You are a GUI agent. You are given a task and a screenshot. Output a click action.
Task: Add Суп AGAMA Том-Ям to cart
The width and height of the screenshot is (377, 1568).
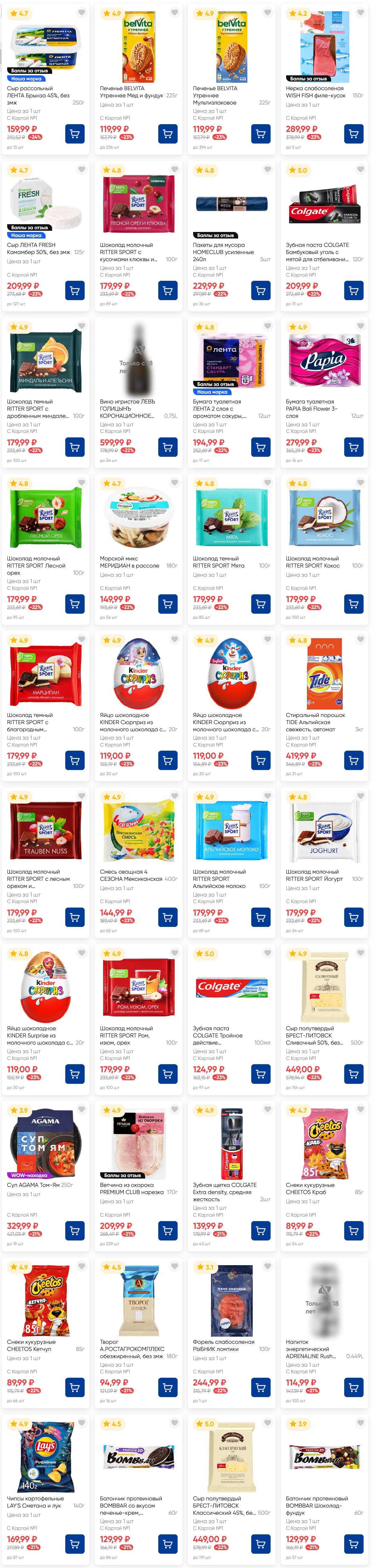pos(75,1231)
